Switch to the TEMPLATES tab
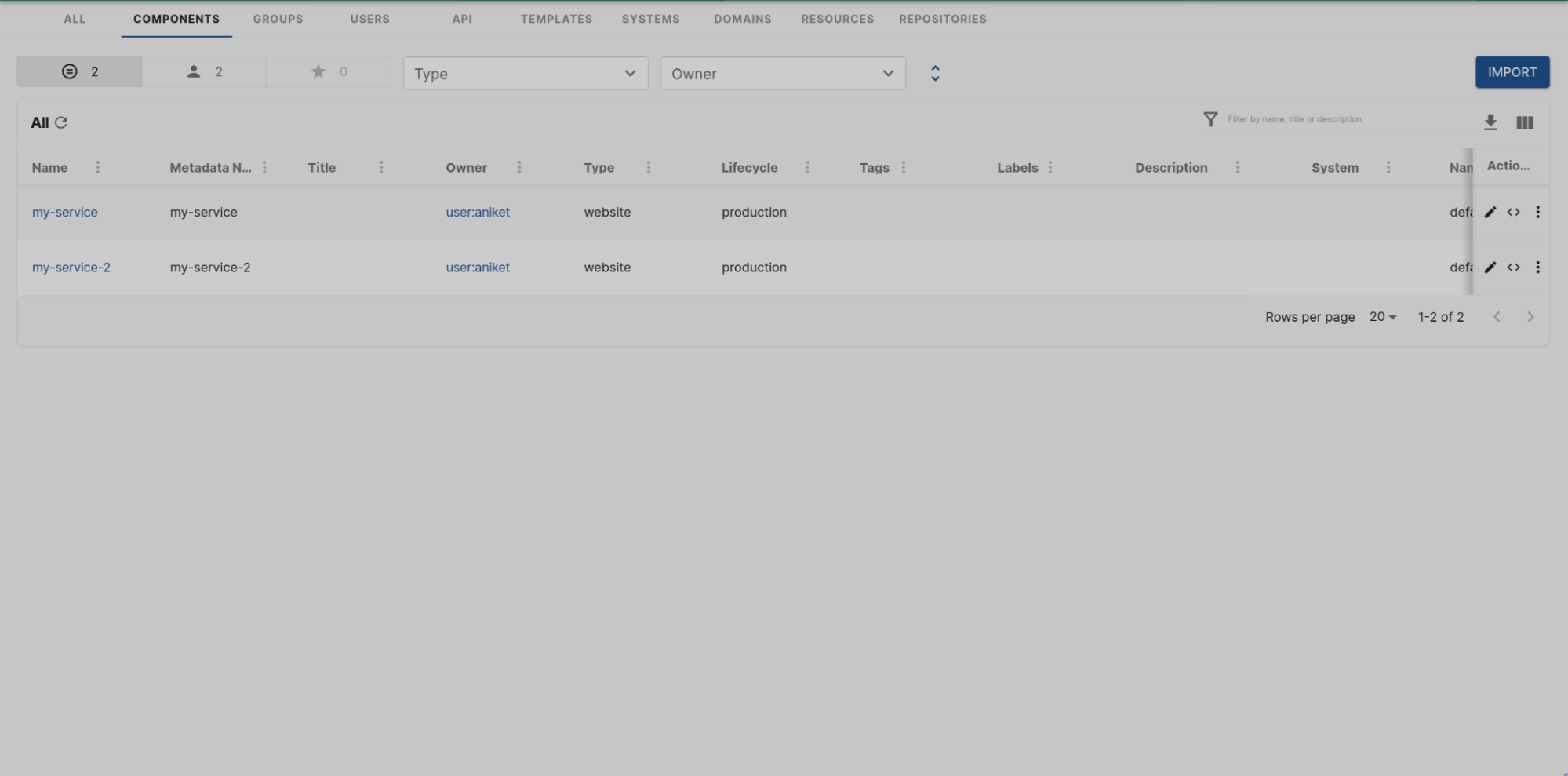The height and width of the screenshot is (776, 1568). click(556, 18)
